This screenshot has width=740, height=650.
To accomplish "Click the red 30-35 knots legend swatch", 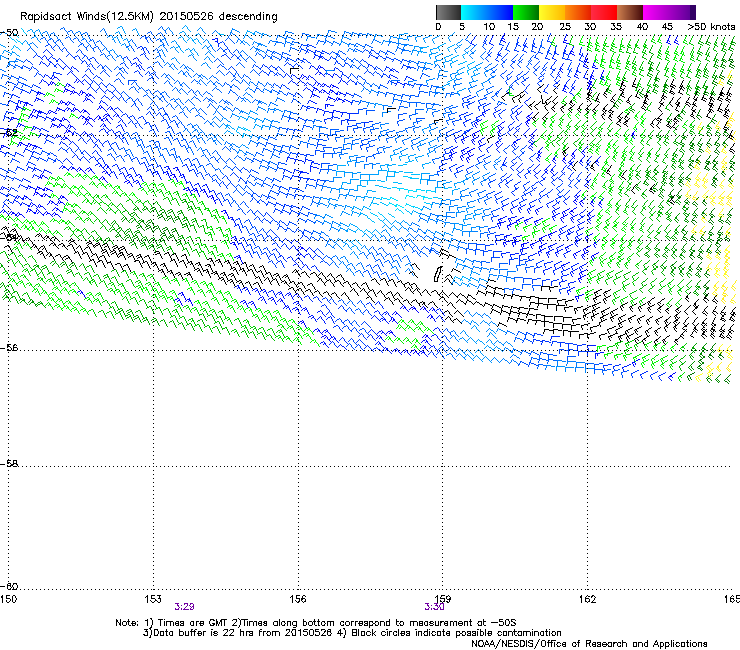I will click(604, 12).
